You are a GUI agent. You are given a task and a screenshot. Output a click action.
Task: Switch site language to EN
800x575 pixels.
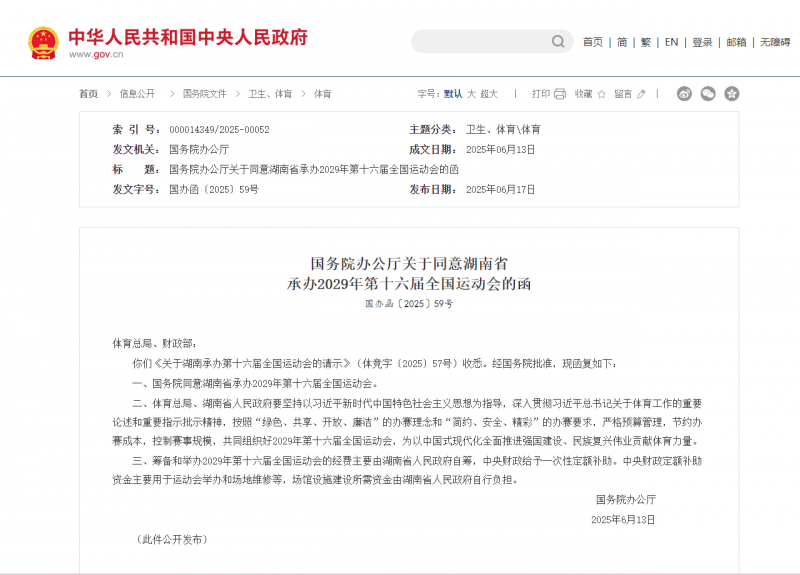(x=671, y=42)
